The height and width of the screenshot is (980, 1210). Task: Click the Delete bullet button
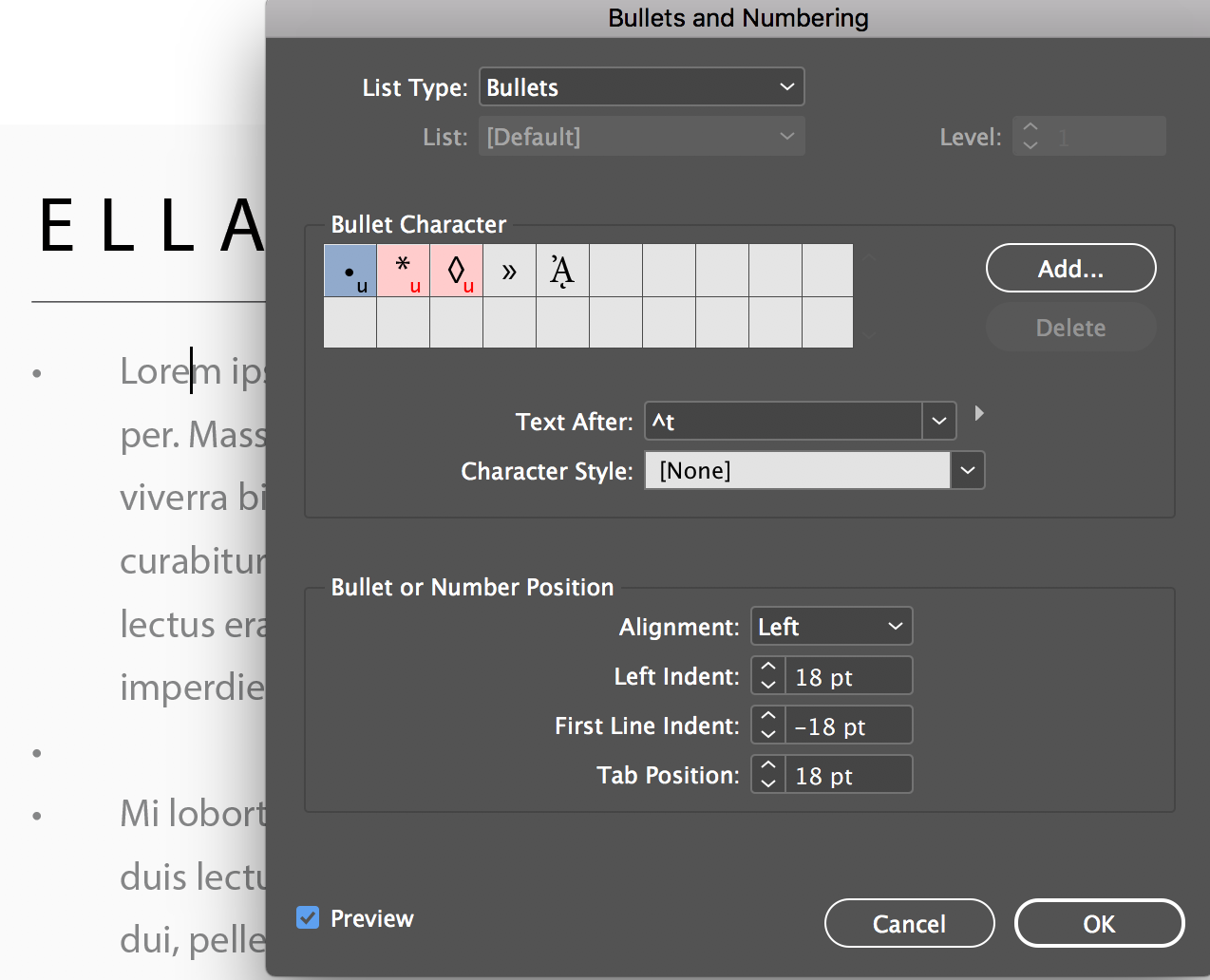1070,327
